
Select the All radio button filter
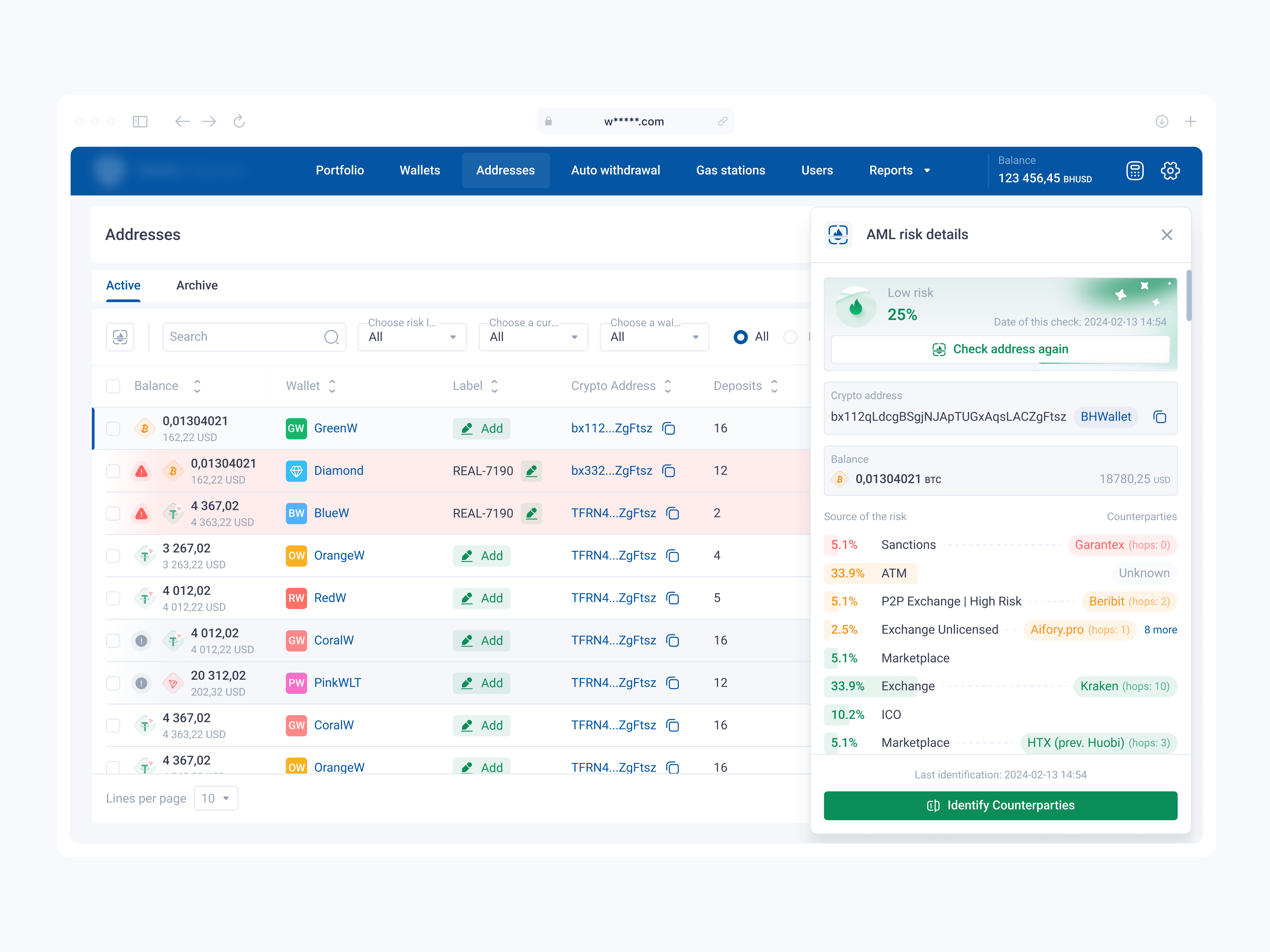click(x=741, y=337)
